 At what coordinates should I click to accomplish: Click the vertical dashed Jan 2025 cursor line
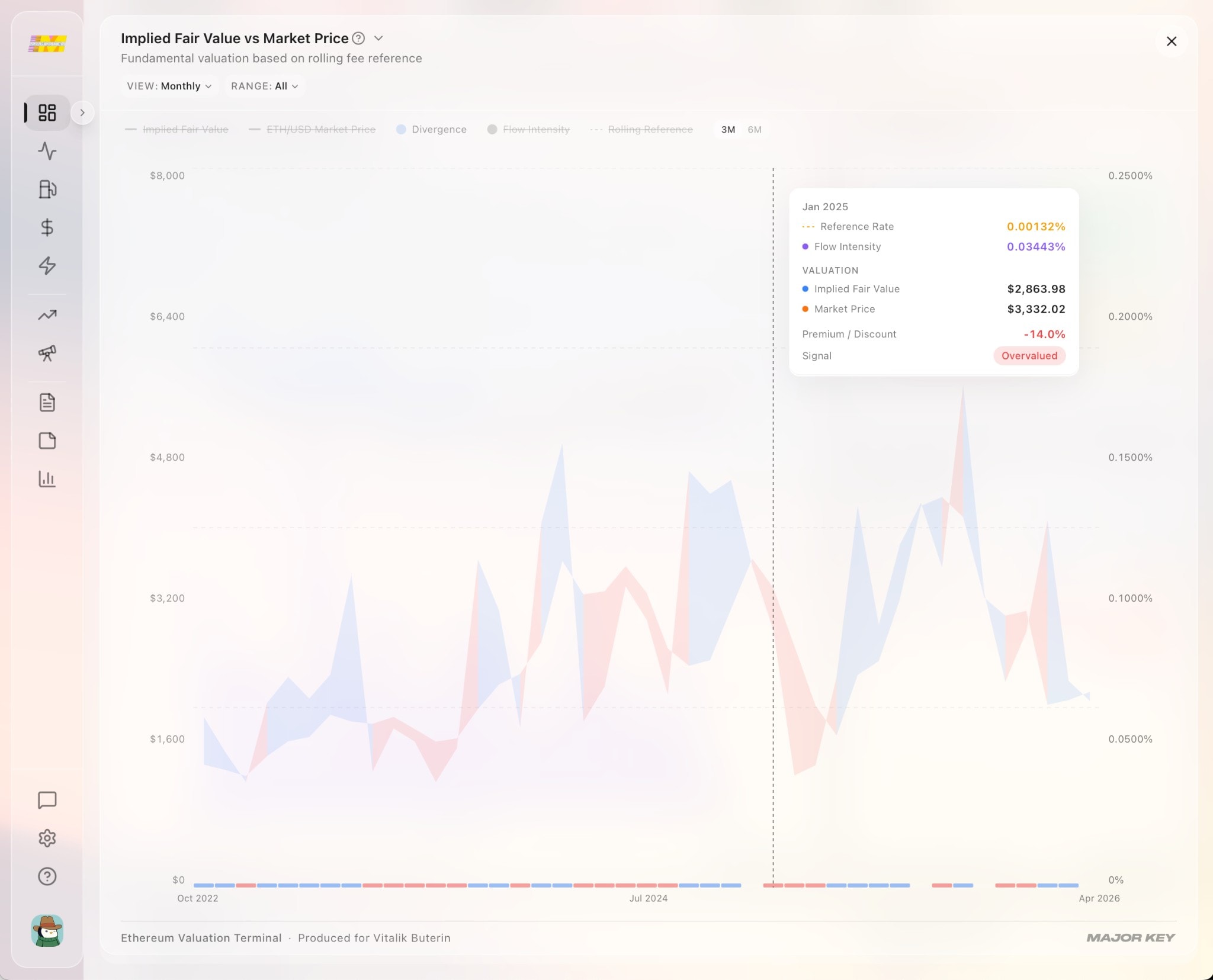(773, 527)
